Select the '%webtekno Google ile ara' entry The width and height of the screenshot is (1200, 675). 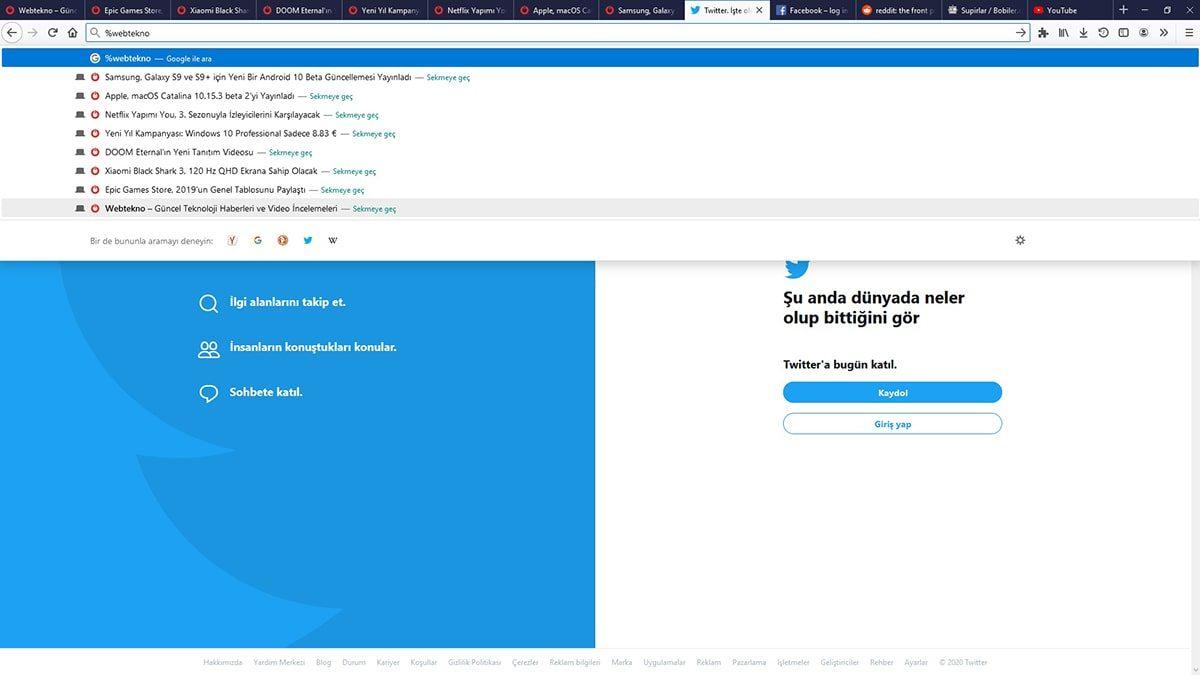click(160, 58)
